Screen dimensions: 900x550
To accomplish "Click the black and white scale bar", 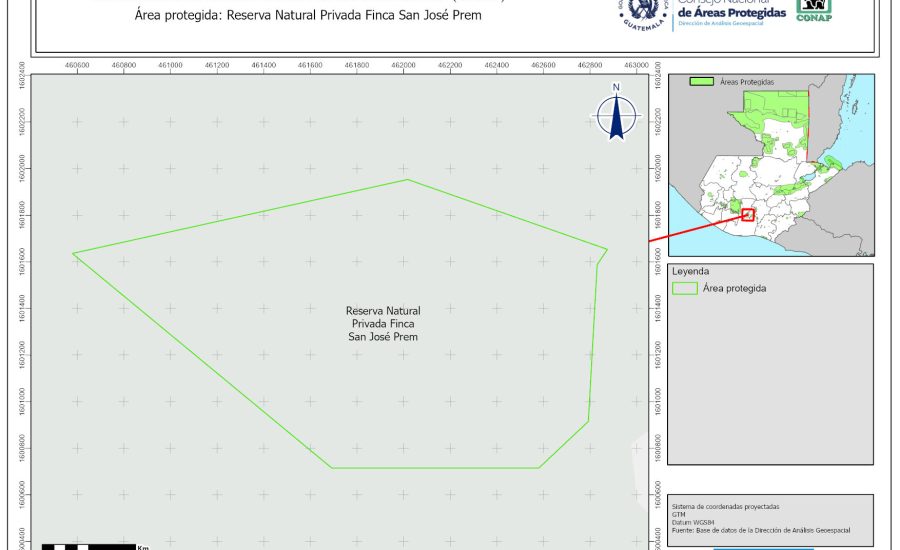I will click(x=89, y=546).
